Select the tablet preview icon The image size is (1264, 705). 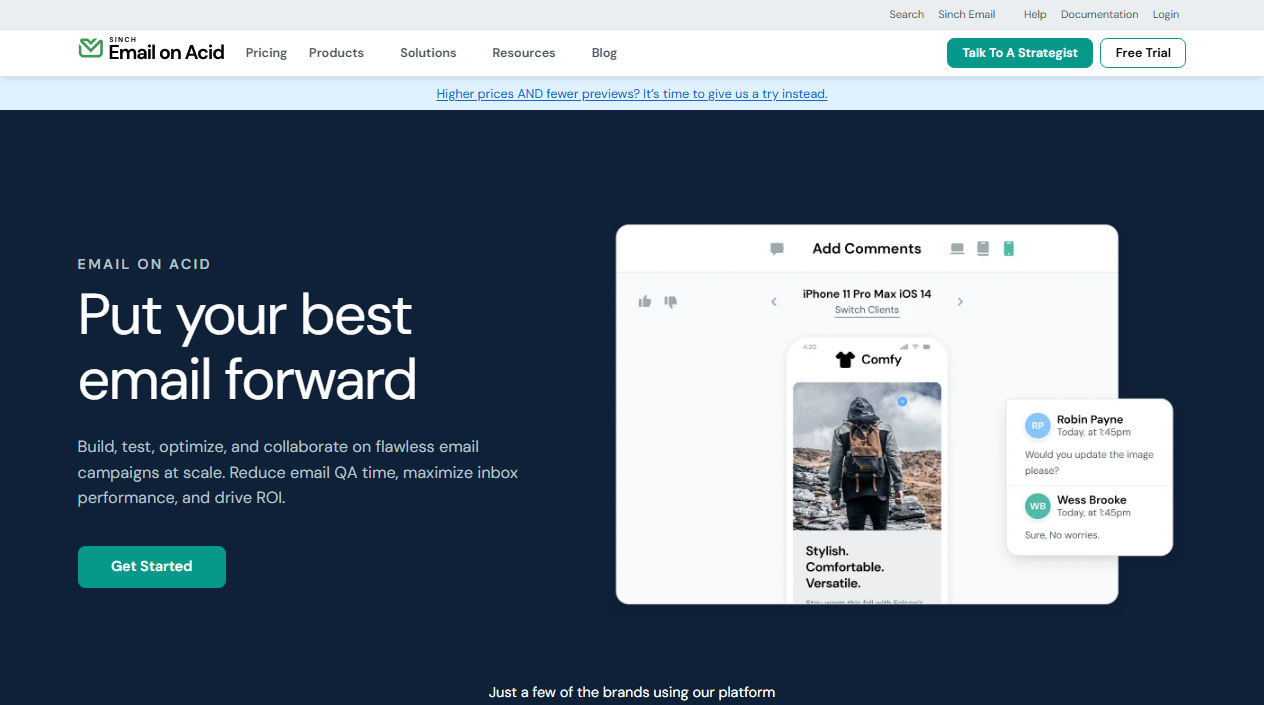983,249
